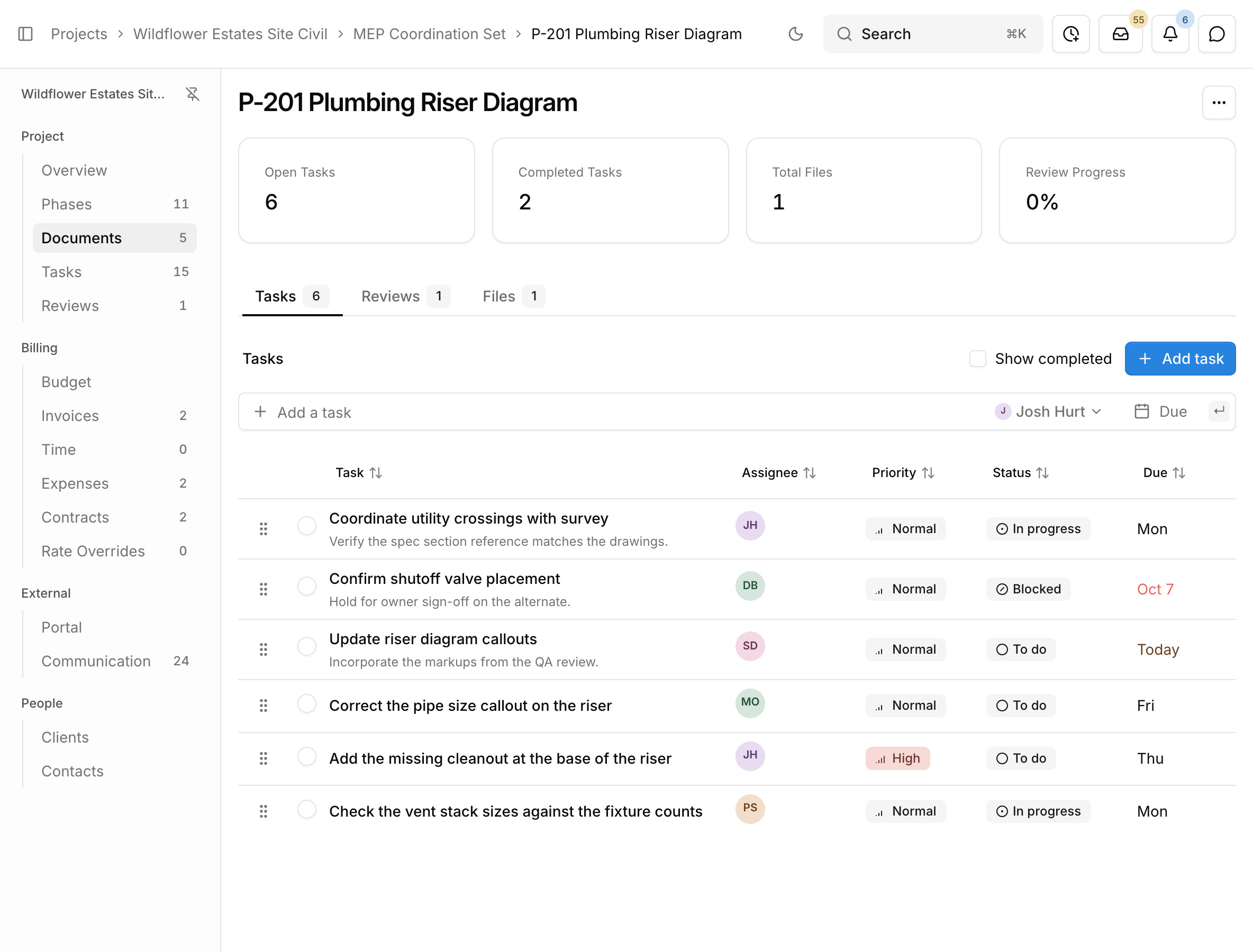The width and height of the screenshot is (1253, 952).
Task: Switch to the Reviews tab
Action: (x=405, y=296)
